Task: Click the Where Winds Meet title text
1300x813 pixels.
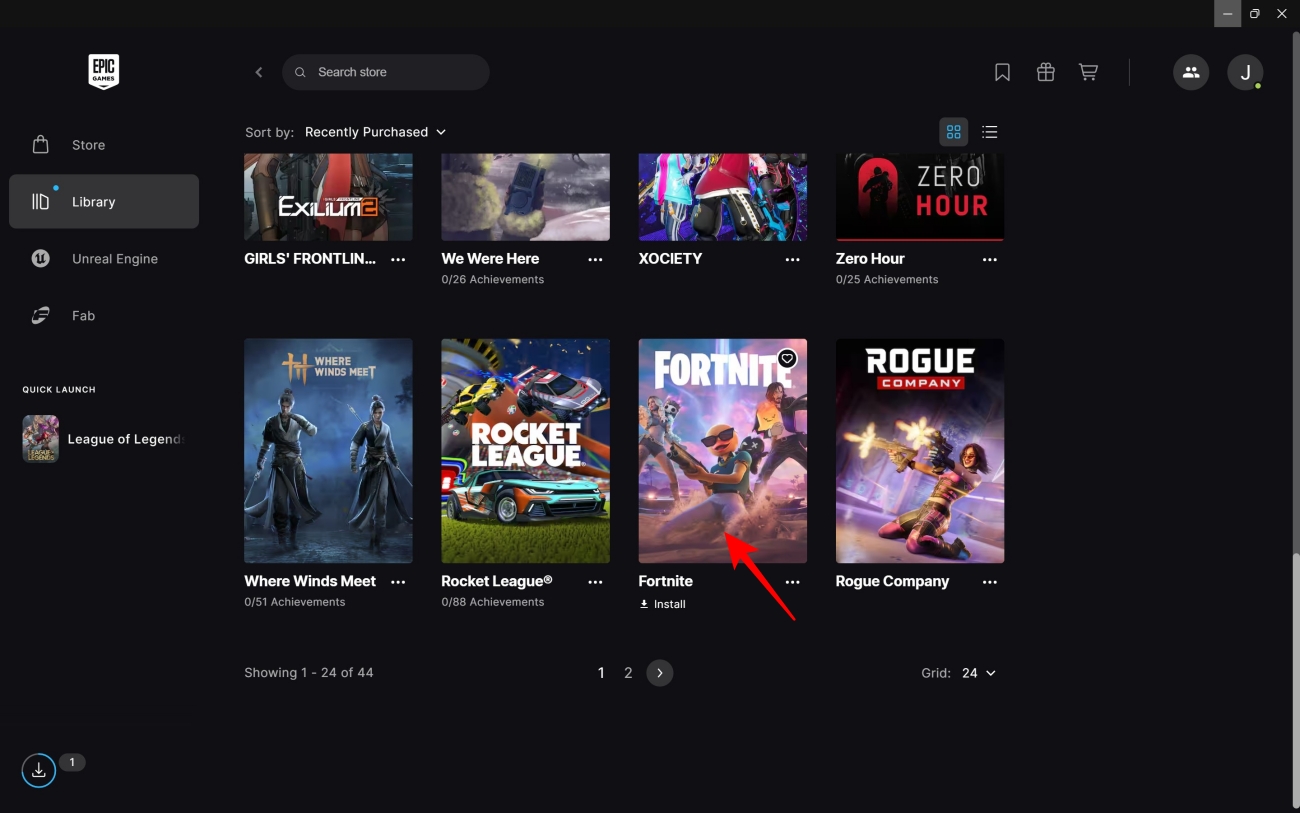Action: [310, 581]
